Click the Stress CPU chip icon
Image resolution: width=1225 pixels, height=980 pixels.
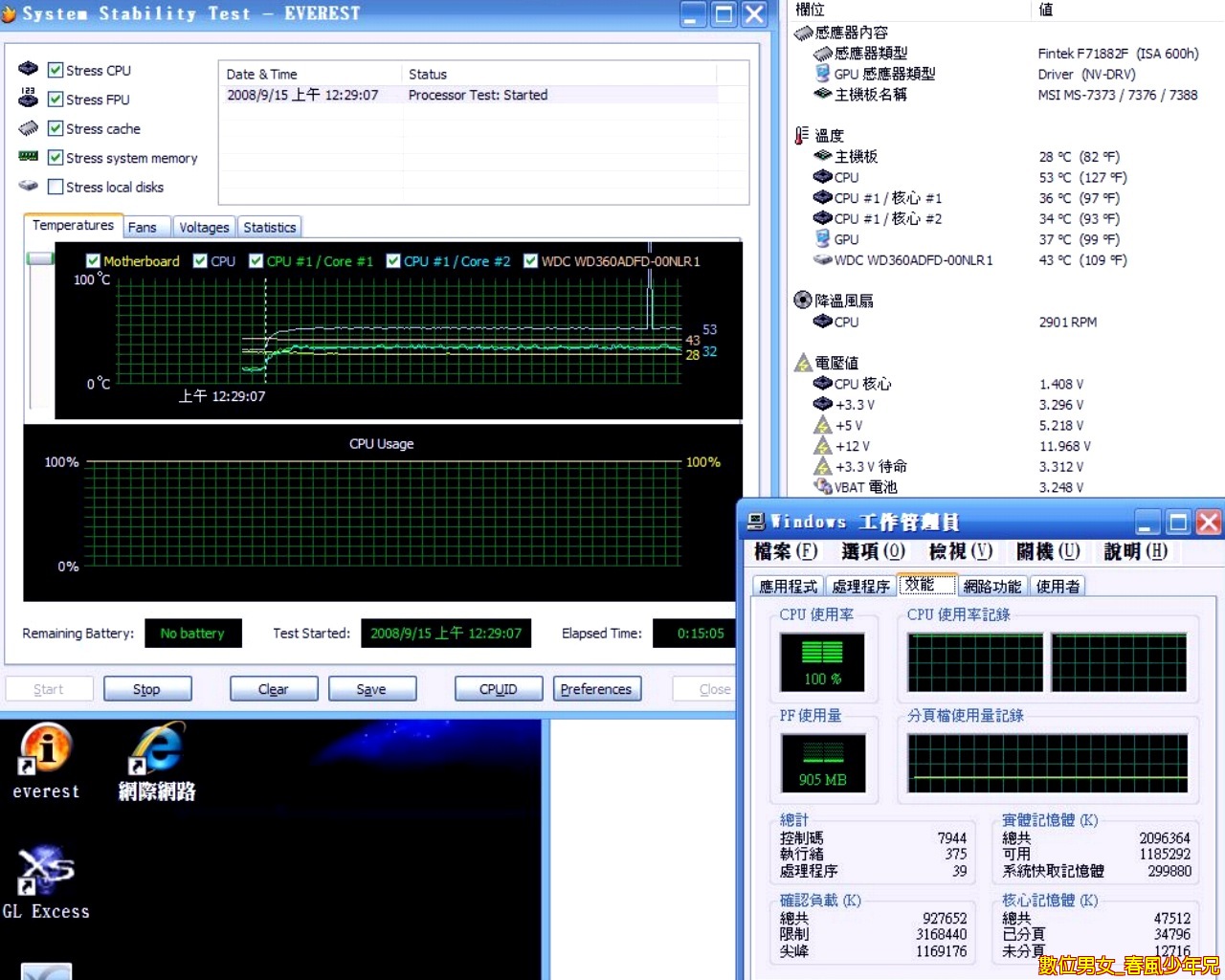[x=29, y=69]
